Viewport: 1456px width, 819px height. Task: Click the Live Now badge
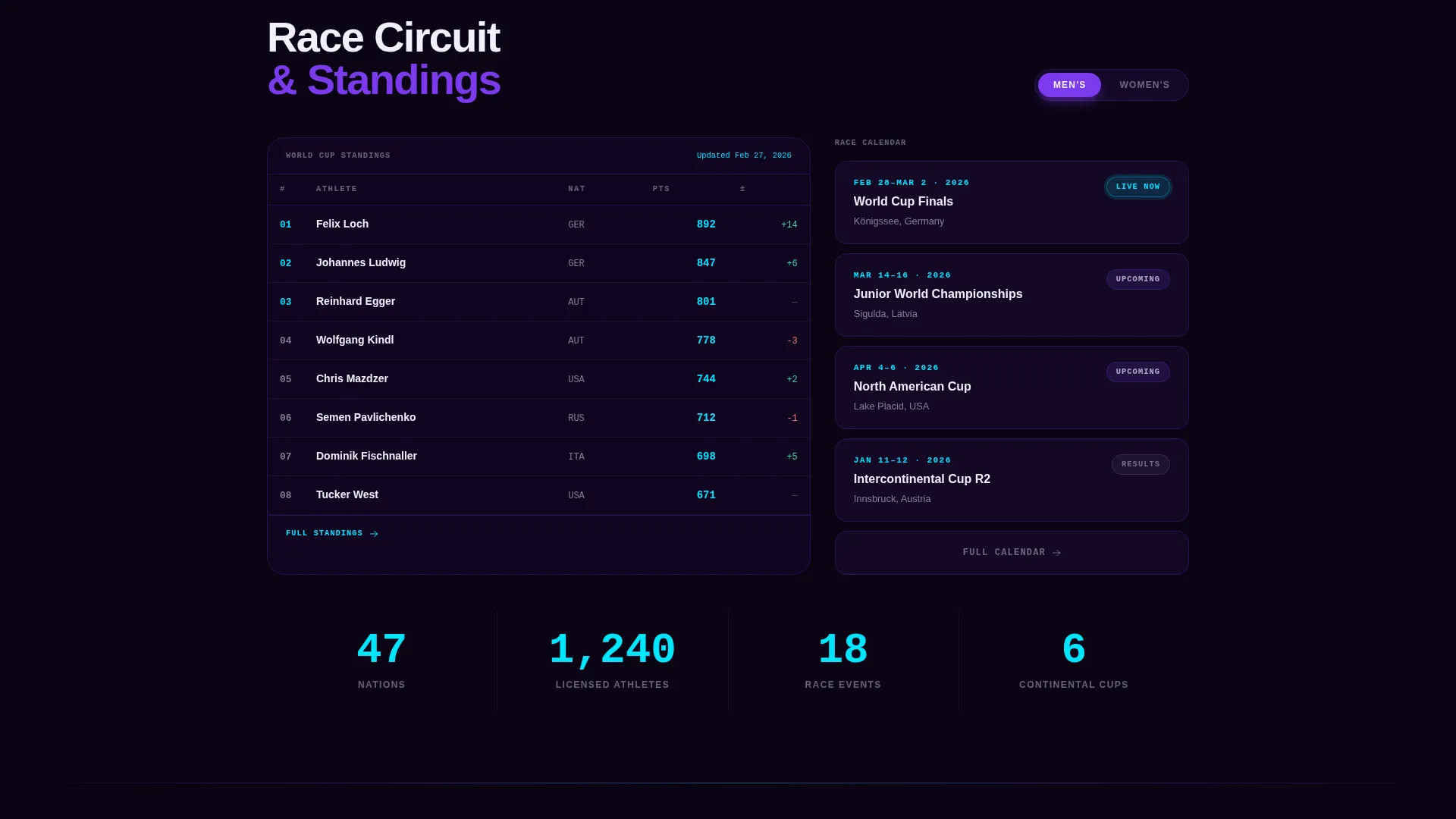[1137, 187]
